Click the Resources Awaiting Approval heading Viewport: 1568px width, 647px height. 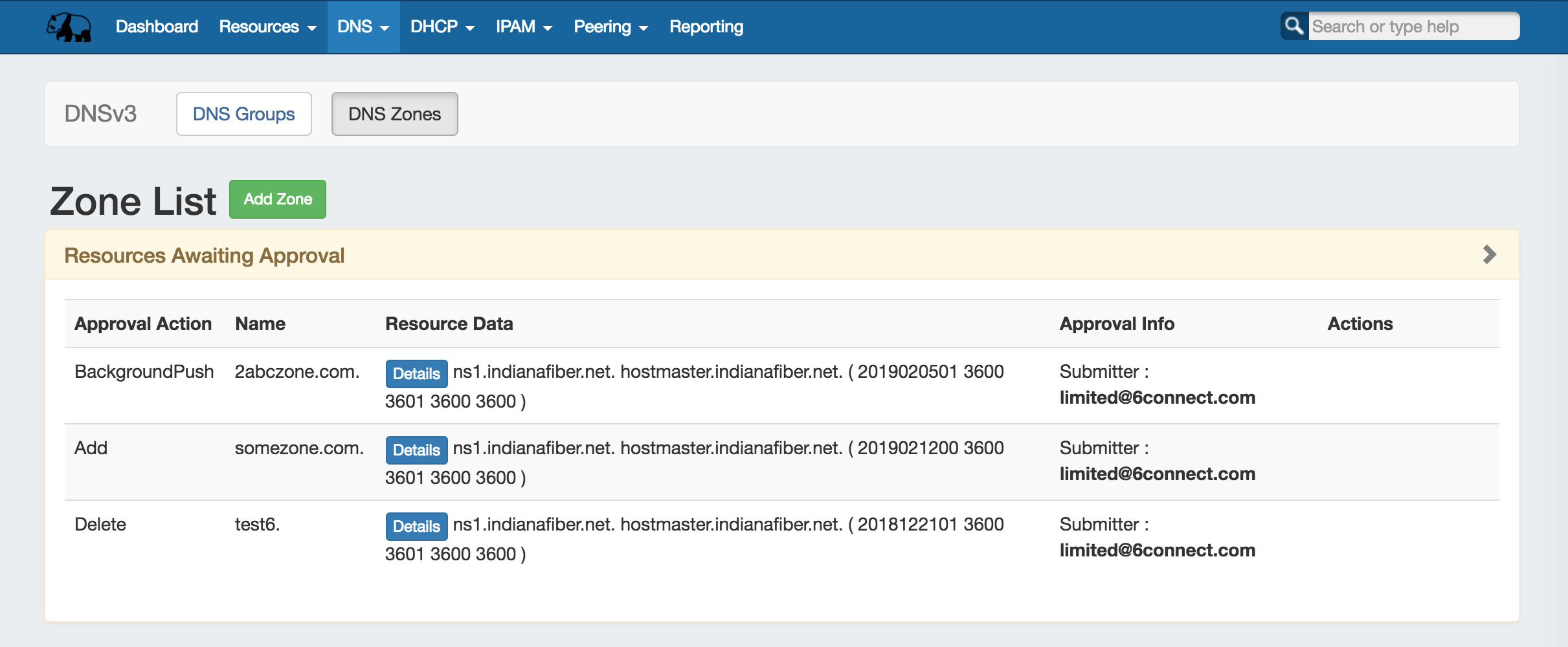click(x=204, y=256)
